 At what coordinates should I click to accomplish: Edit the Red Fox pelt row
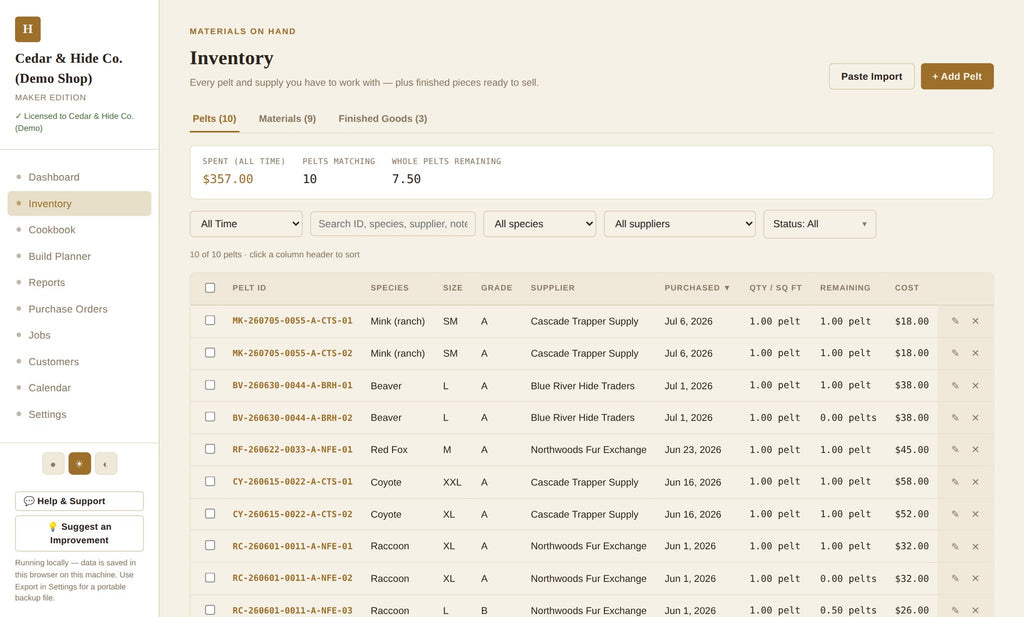(x=955, y=449)
